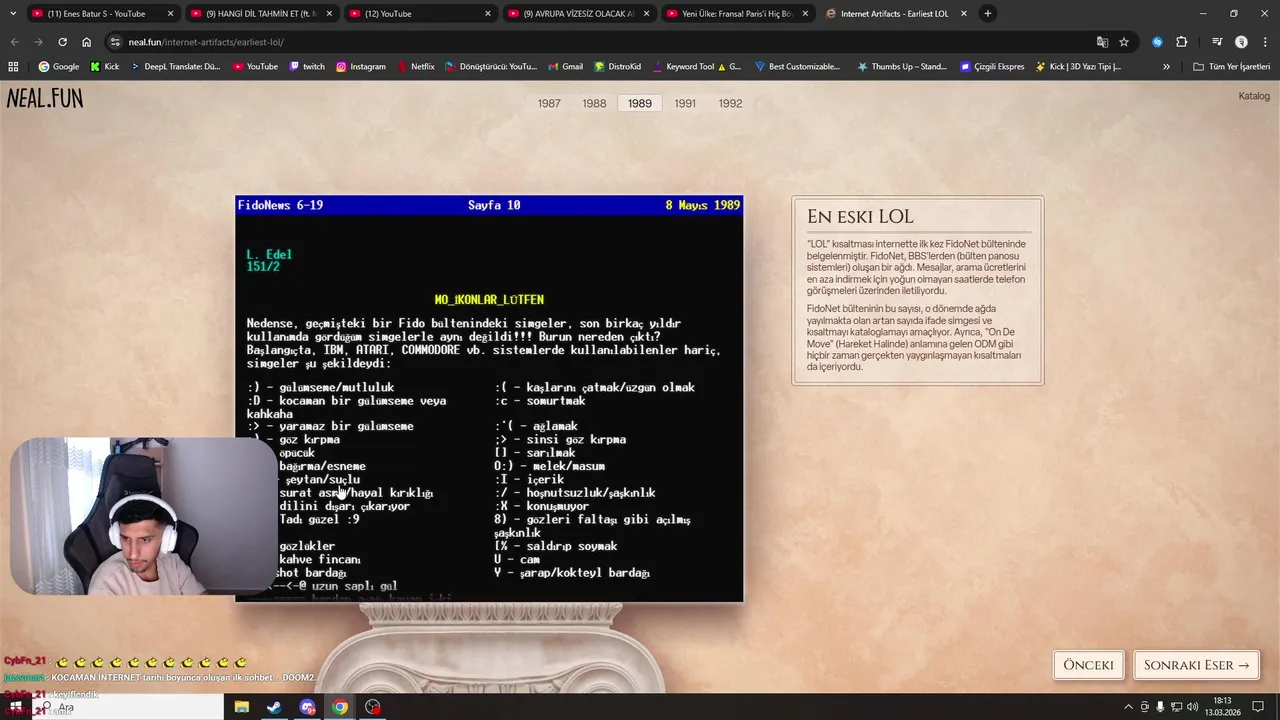Open the tab search dropdown arrow
This screenshot has width=1280, height=720.
(12, 14)
